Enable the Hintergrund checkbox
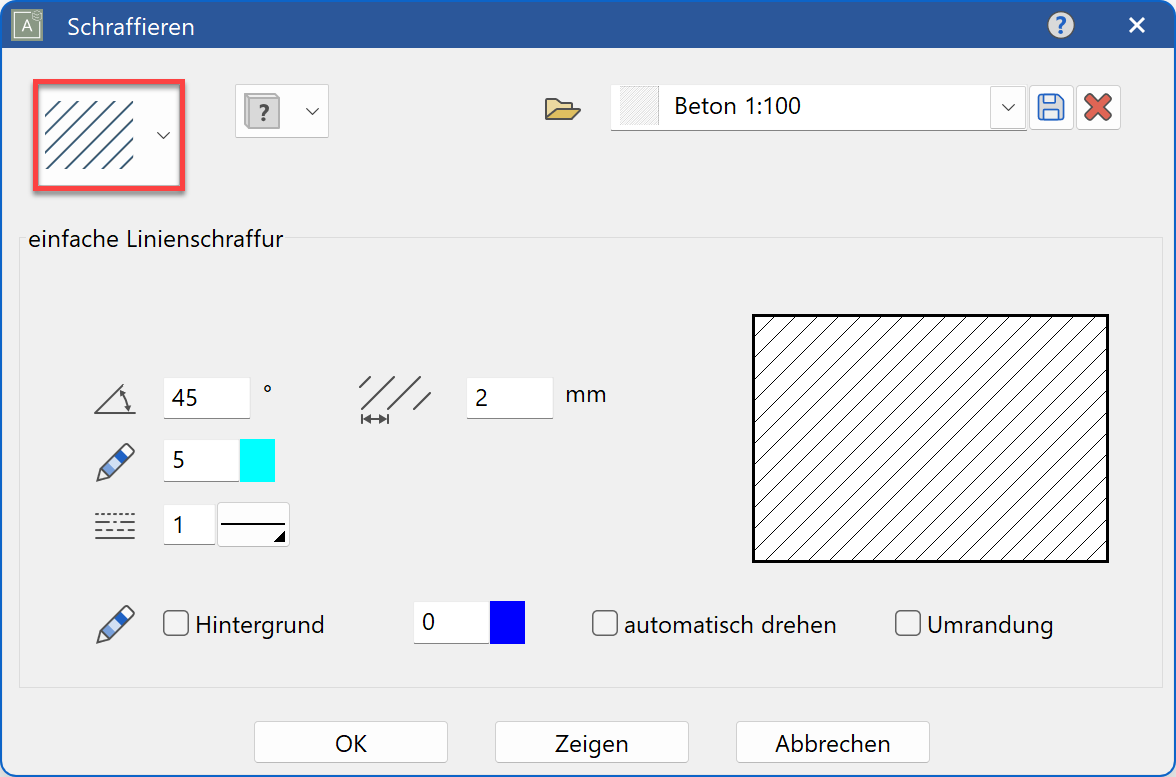1176x777 pixels. pos(176,623)
